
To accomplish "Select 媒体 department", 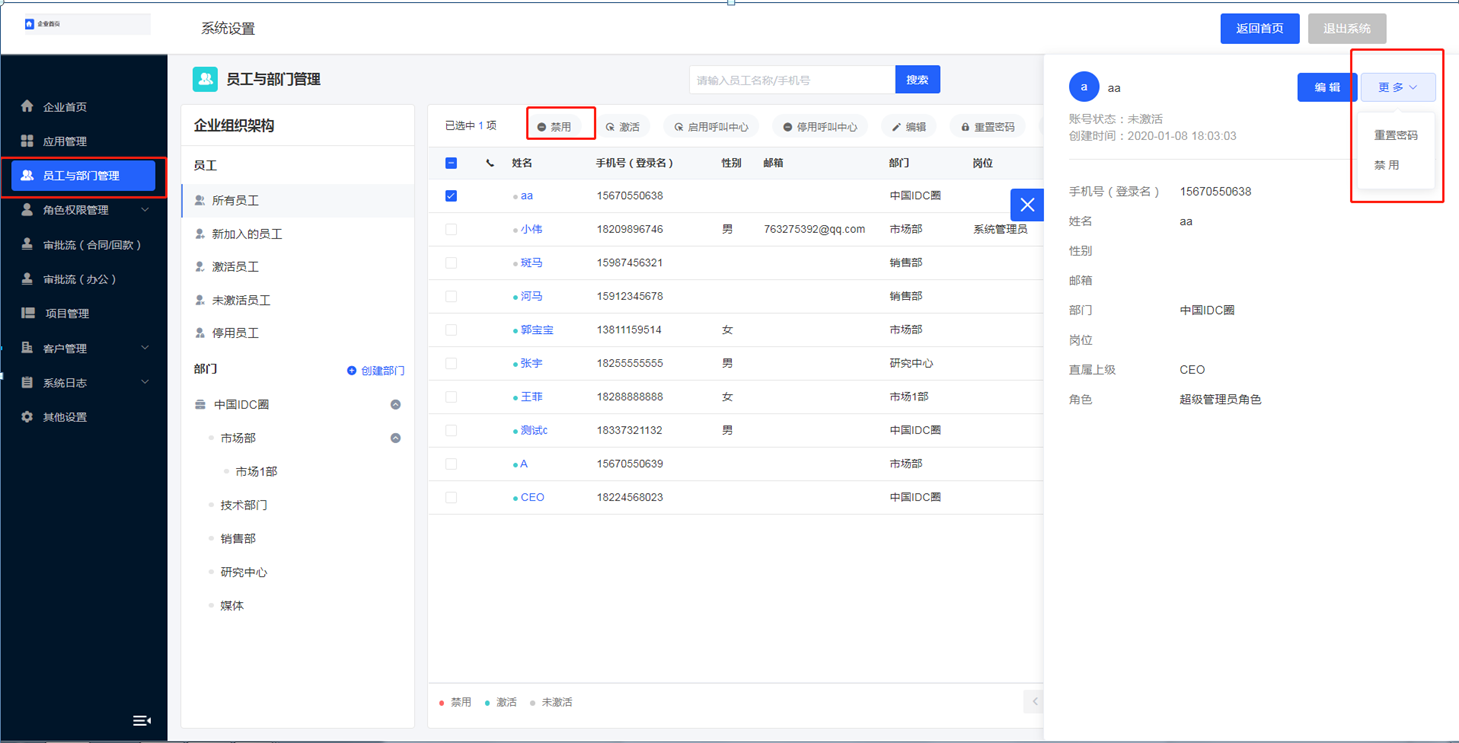I will 232,606.
